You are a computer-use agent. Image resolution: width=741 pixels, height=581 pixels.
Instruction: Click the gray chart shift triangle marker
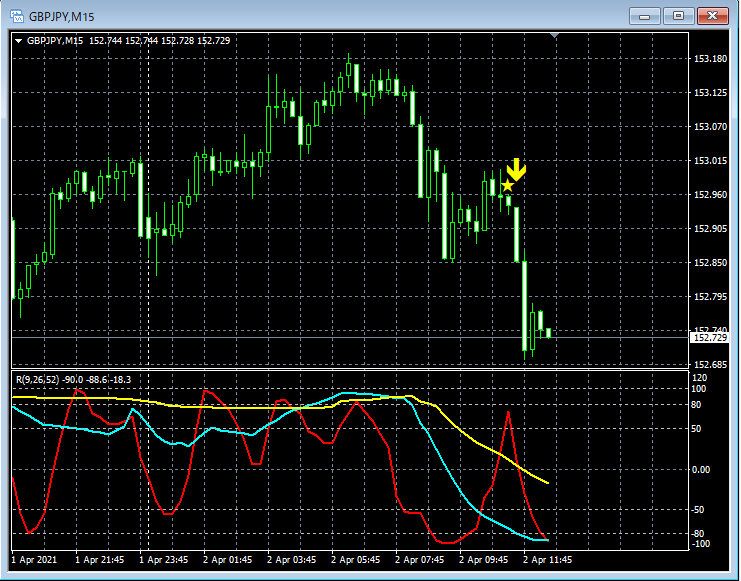pyautogui.click(x=554, y=35)
